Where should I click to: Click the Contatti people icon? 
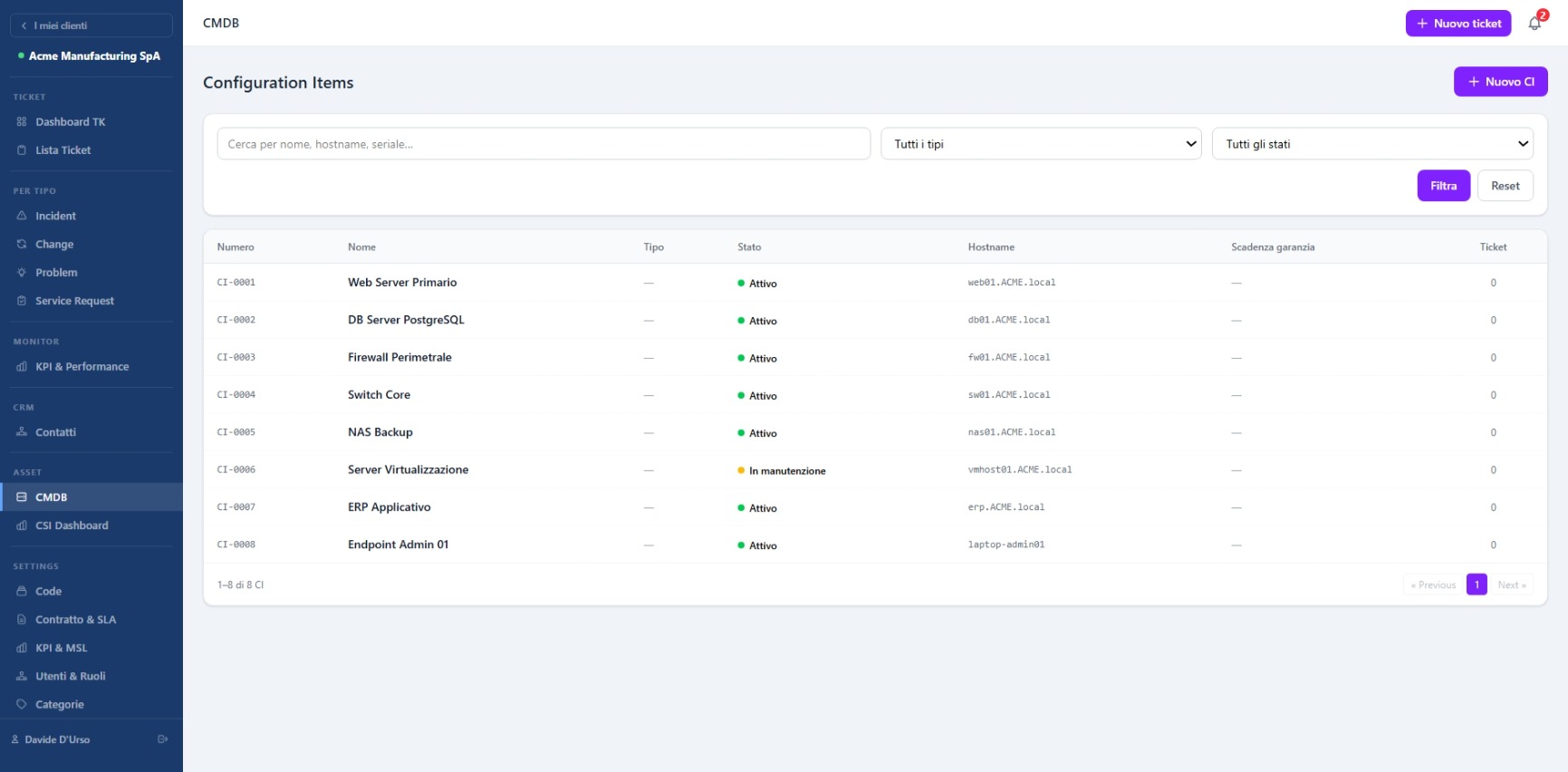click(x=22, y=432)
